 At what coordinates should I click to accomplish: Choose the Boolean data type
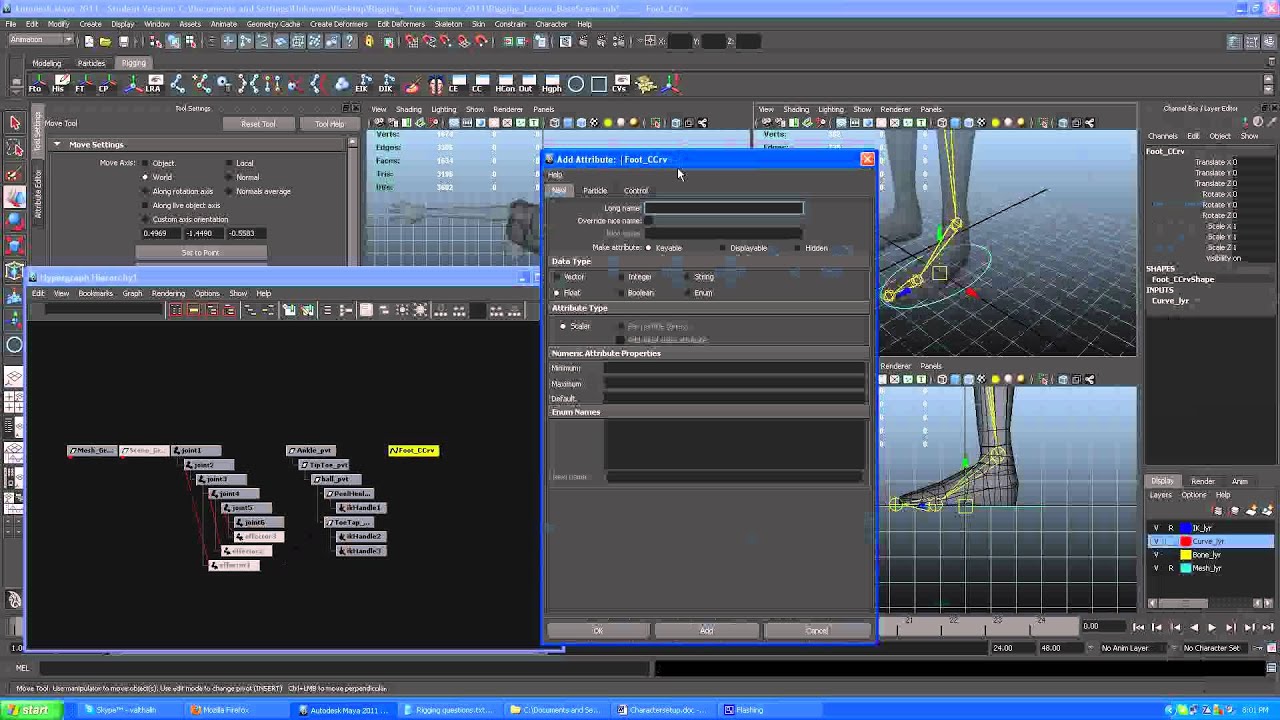click(621, 293)
